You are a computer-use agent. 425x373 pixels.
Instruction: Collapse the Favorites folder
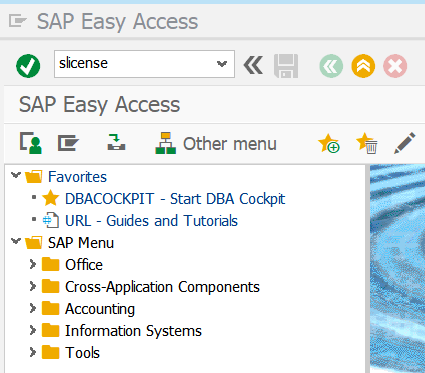[x=16, y=175]
